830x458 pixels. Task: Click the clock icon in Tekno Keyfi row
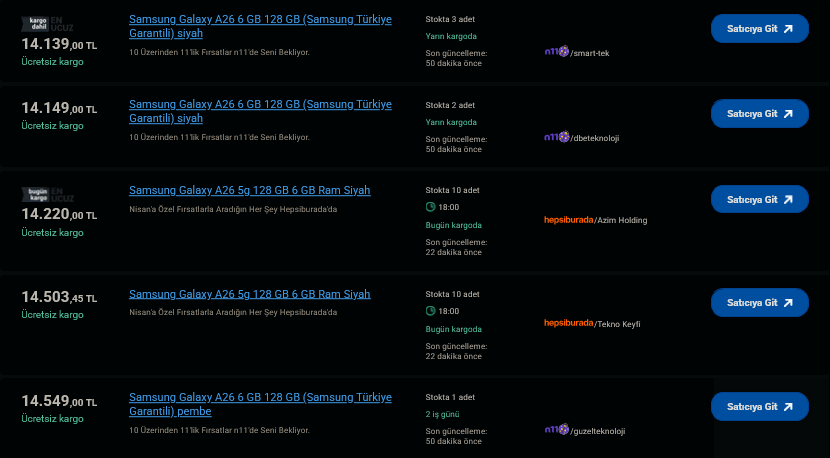[x=430, y=311]
